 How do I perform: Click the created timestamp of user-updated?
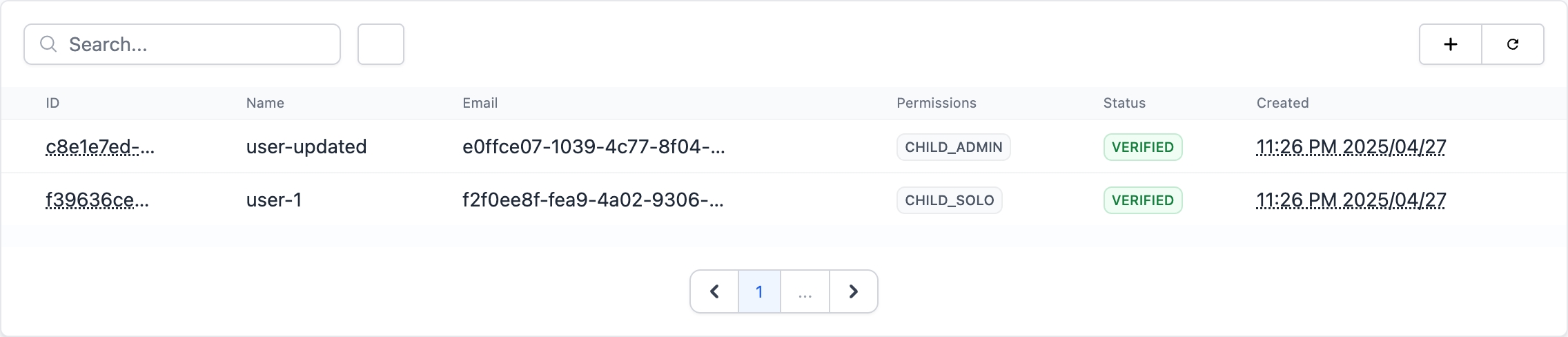[1351, 146]
